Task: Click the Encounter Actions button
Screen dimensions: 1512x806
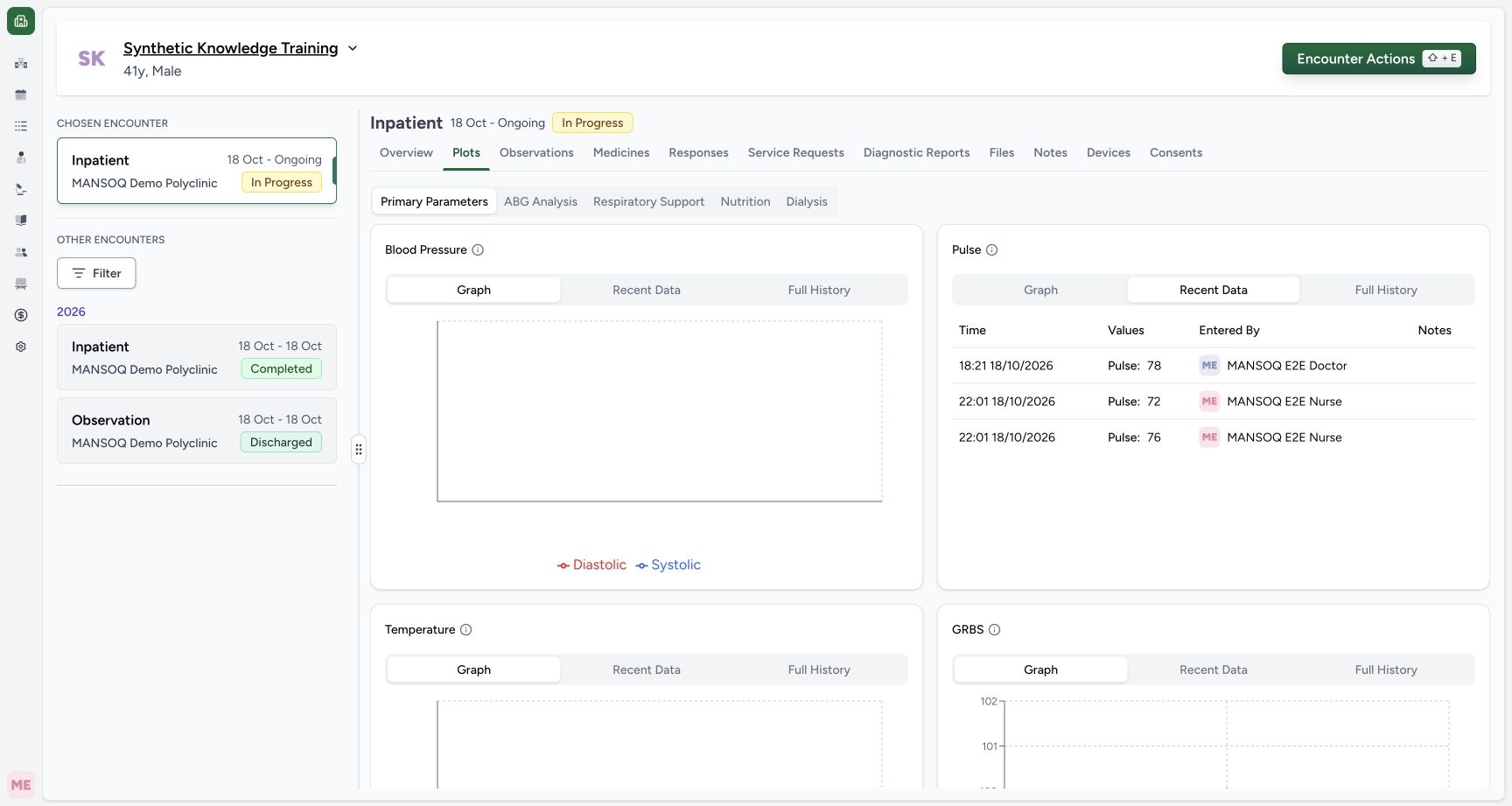Action: [1379, 59]
